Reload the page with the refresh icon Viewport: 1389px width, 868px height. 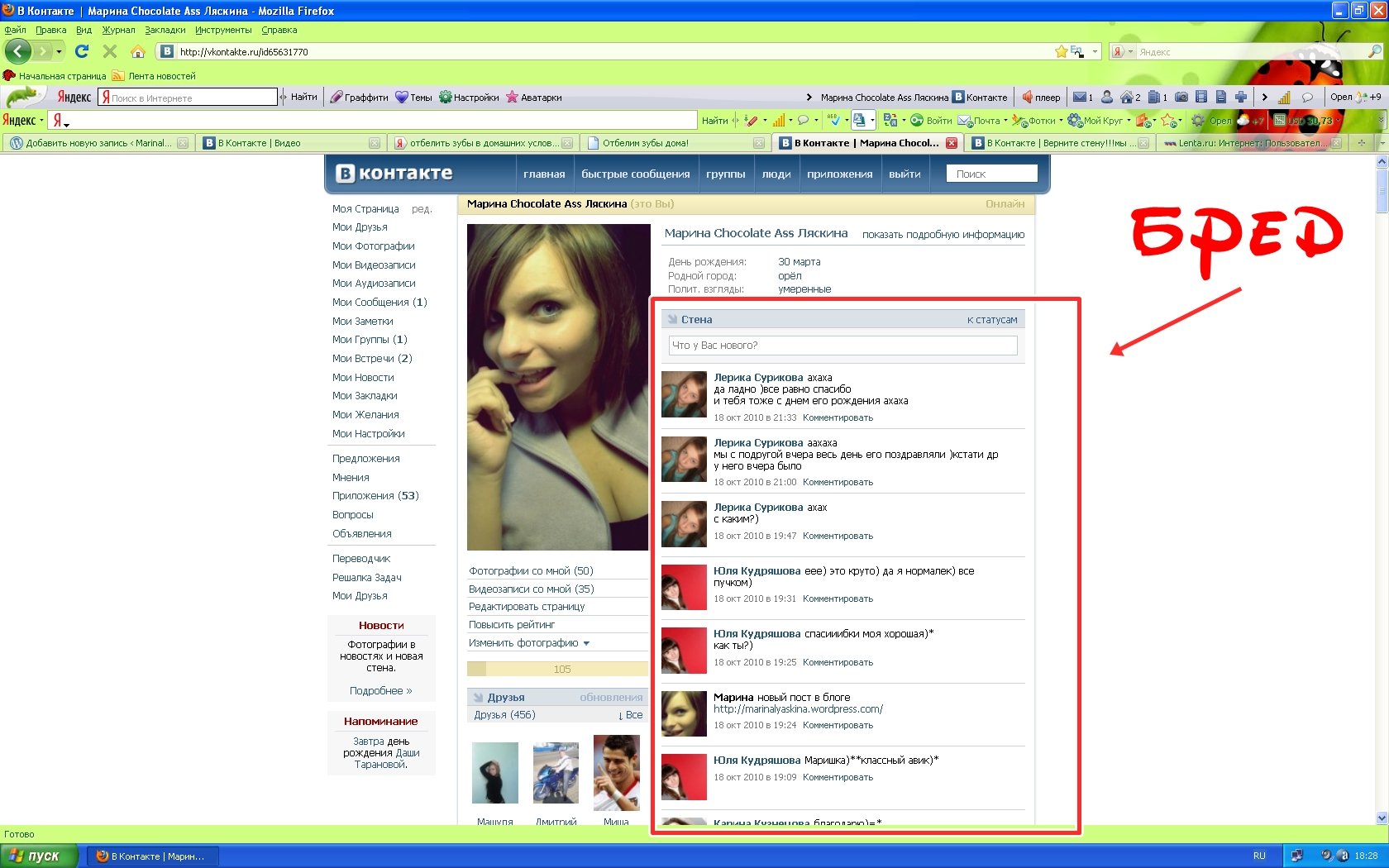[x=82, y=51]
